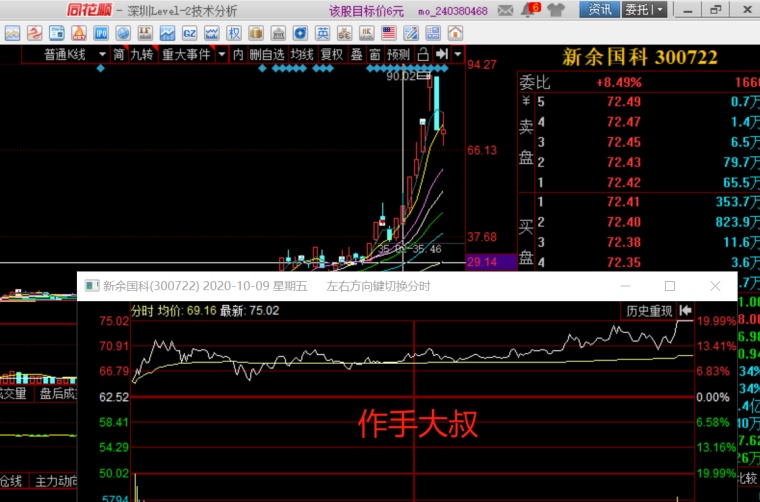Toggle 叠 overlay on chart toolbar
This screenshot has height=502, width=760.
[357, 54]
